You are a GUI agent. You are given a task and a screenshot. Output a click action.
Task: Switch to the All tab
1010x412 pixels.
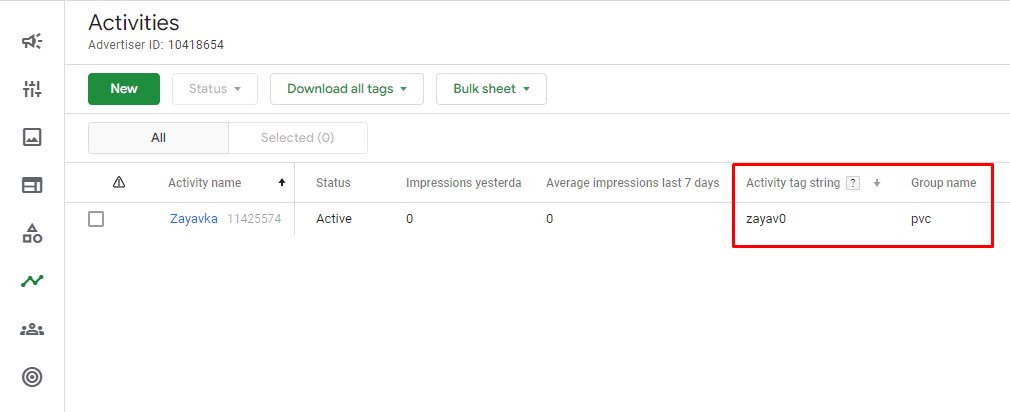158,138
